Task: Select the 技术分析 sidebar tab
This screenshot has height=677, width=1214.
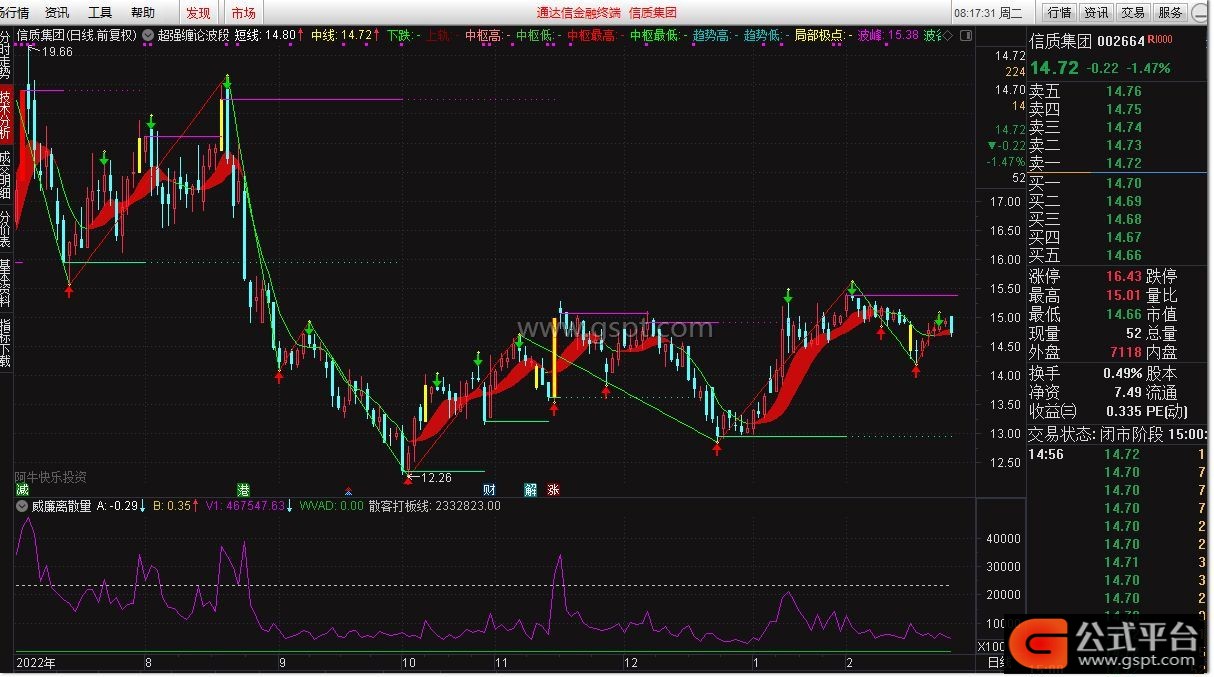Action: pyautogui.click(x=6, y=114)
